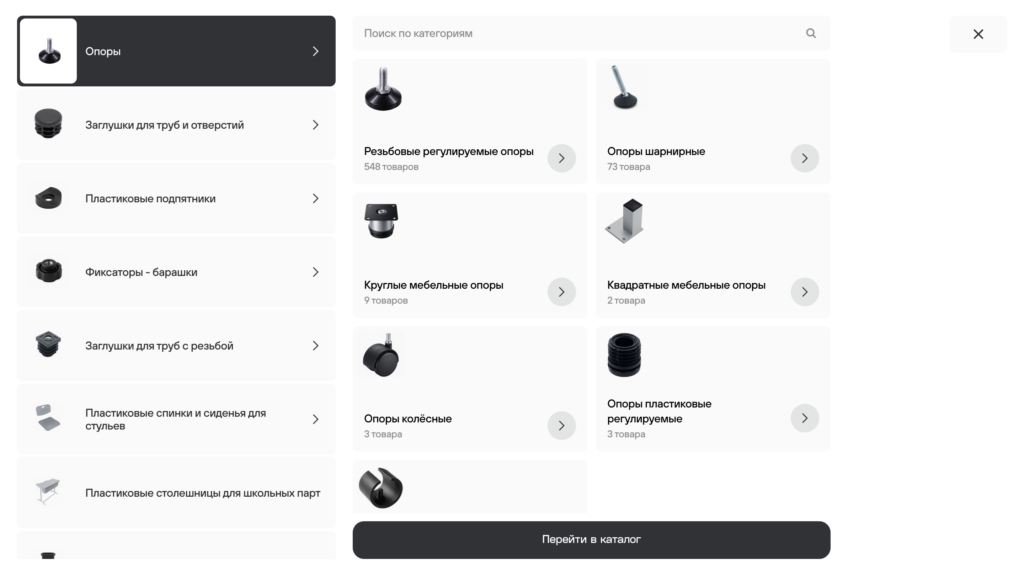Screen dimensions: 1024x576
Task: Close the category menu with X
Action: (978, 34)
